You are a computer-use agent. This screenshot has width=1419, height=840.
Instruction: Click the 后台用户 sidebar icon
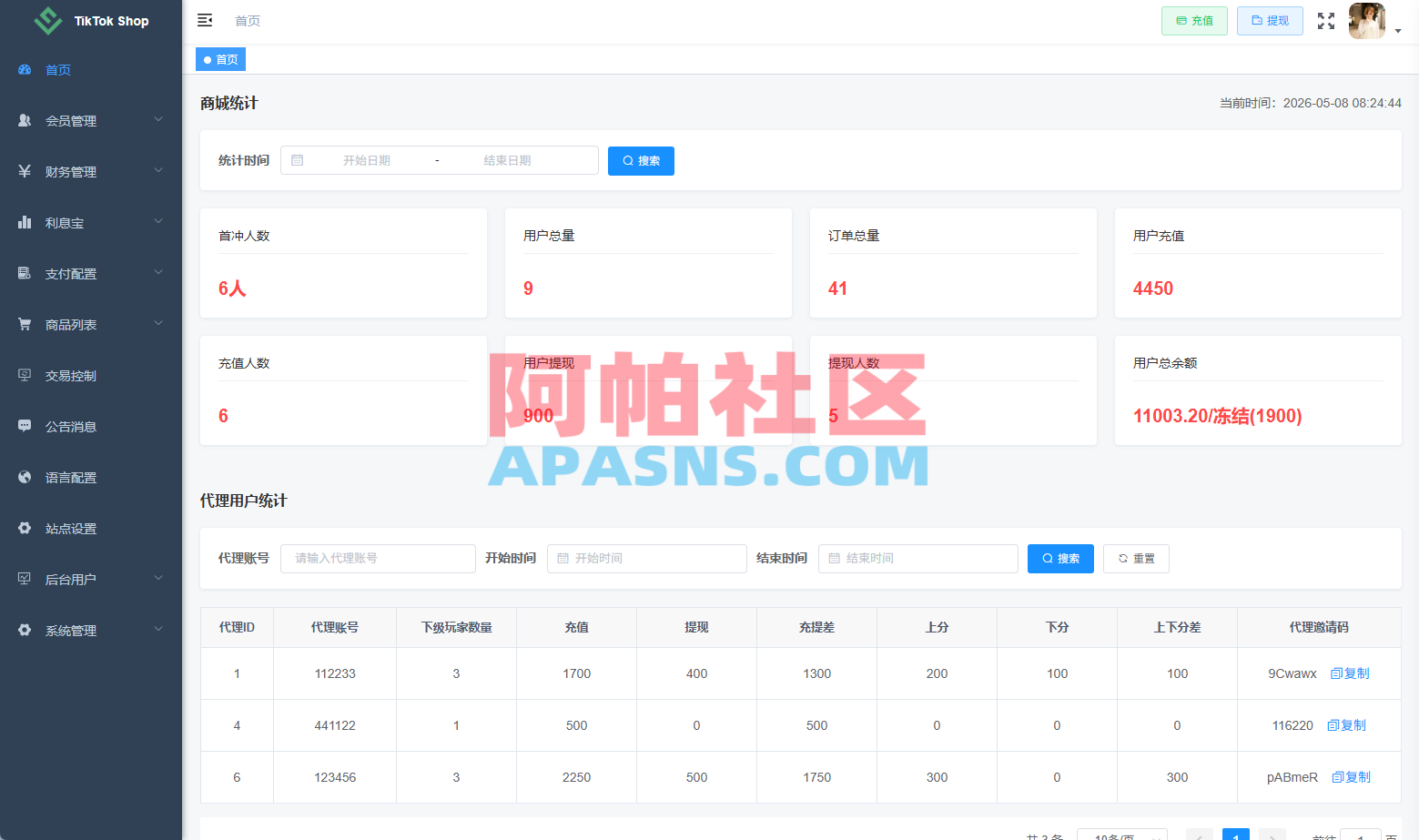pyautogui.click(x=25, y=579)
